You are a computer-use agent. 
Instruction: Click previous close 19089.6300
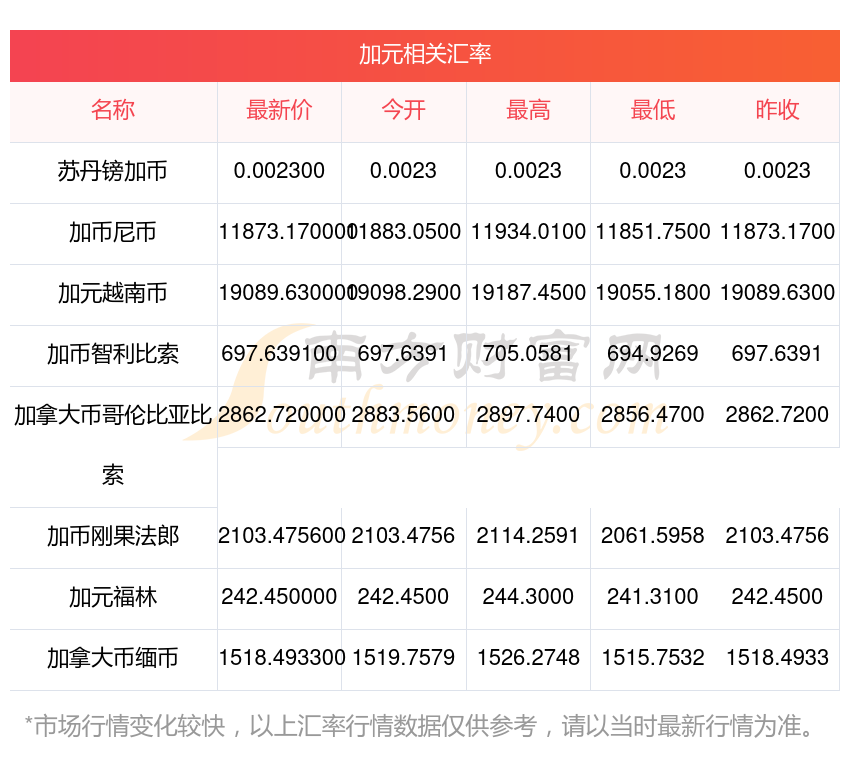pyautogui.click(x=777, y=293)
